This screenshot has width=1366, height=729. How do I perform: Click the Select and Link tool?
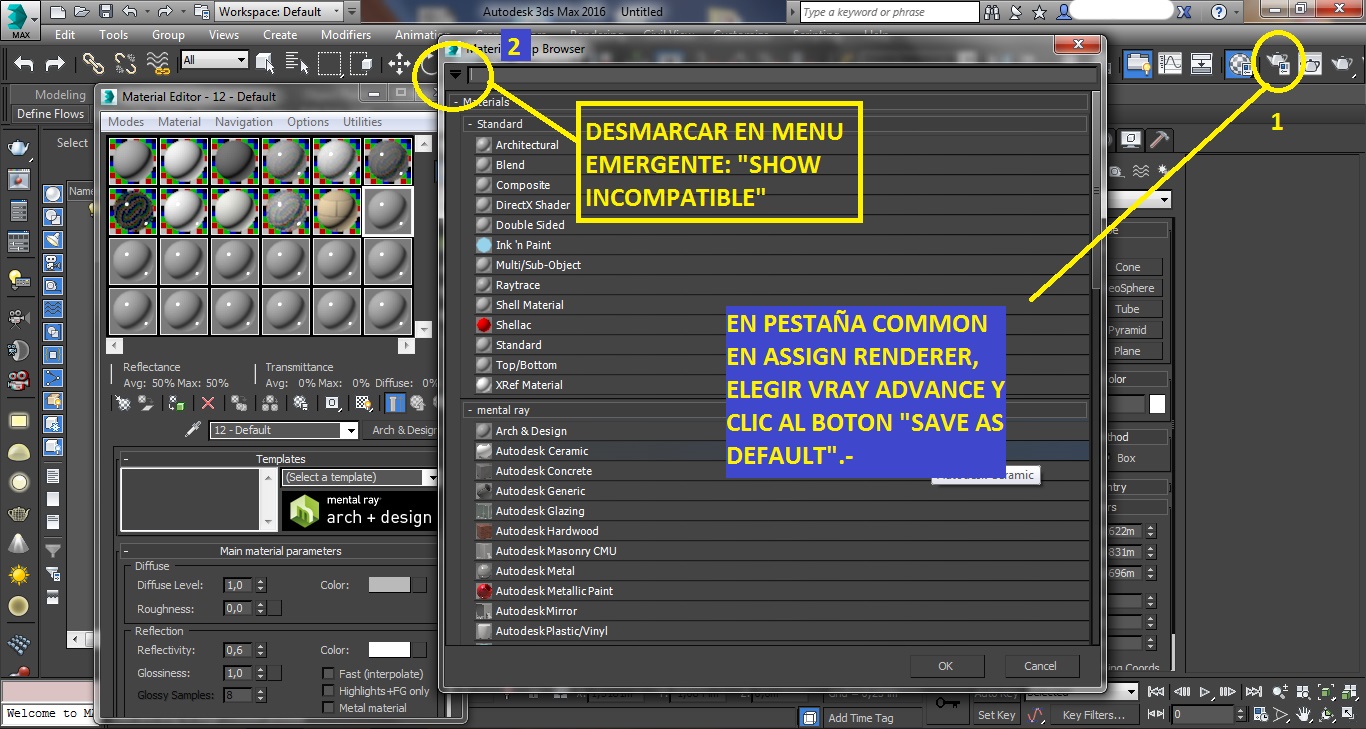point(93,63)
